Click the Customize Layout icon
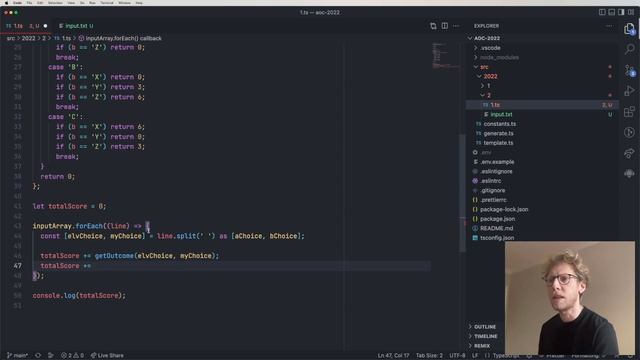The width and height of the screenshot is (640, 360). [x=631, y=12]
